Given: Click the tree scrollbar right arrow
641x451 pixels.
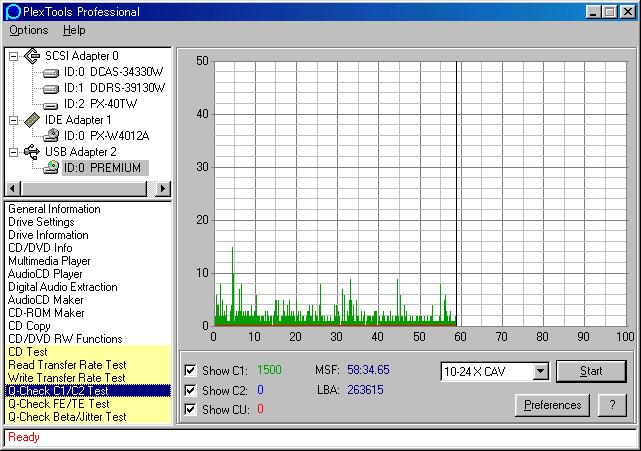Looking at the screenshot, I should pyautogui.click(x=163, y=188).
